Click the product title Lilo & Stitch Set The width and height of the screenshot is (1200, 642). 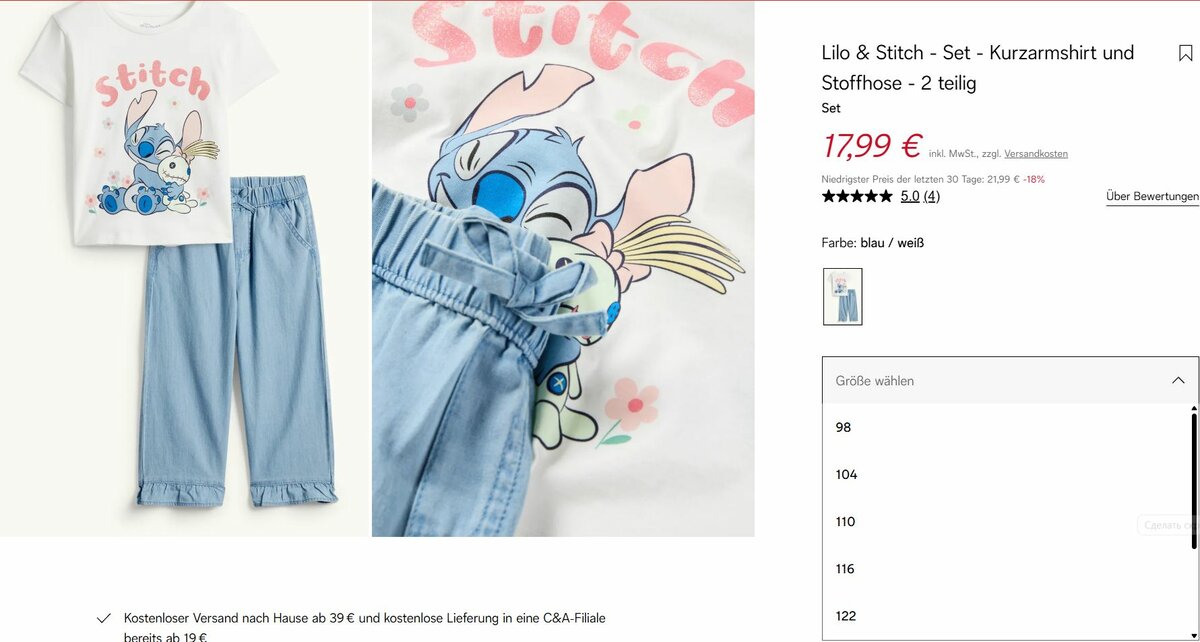click(x=978, y=67)
